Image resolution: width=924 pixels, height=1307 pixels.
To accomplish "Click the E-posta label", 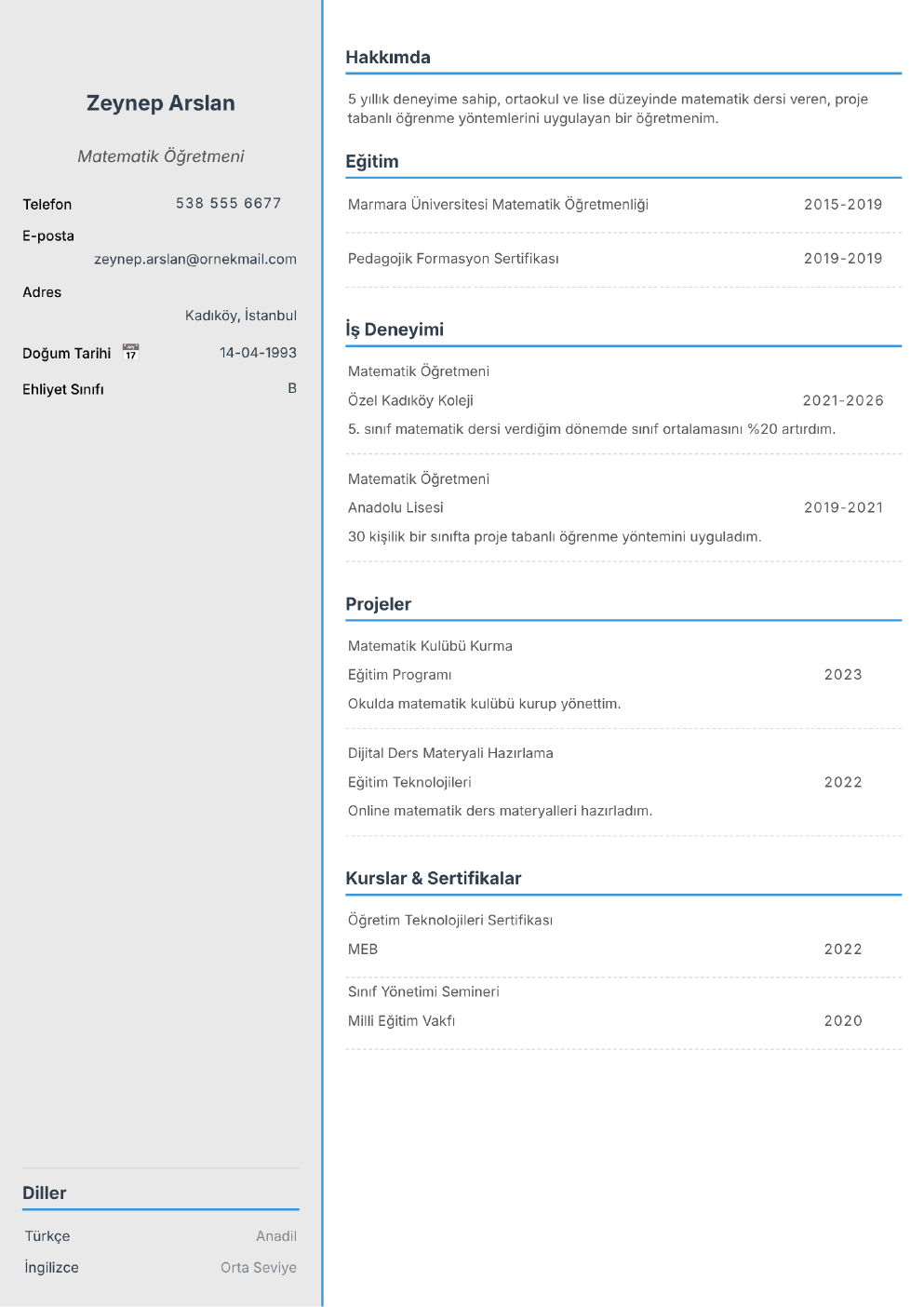I will 48,236.
